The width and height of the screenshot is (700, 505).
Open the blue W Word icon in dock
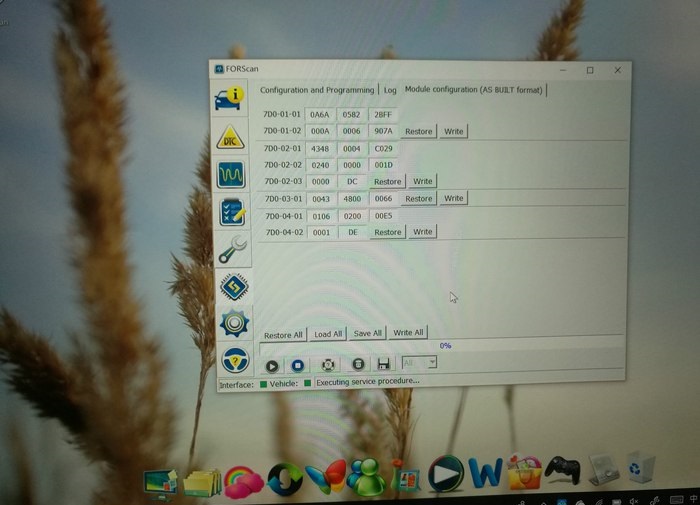point(485,473)
